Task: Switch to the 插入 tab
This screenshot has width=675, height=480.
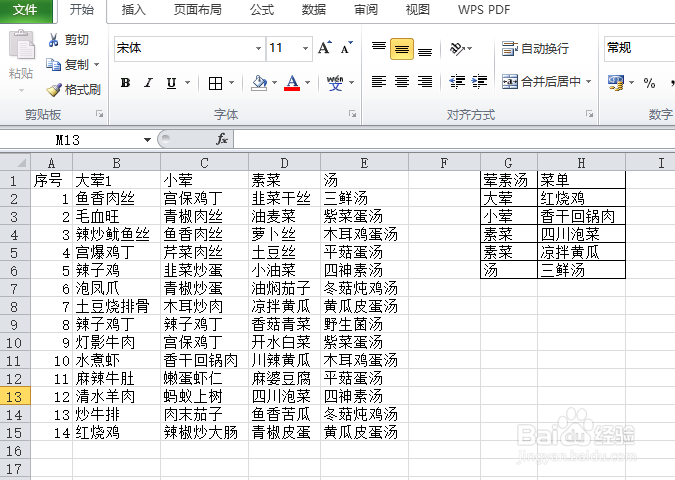Action: [133, 9]
